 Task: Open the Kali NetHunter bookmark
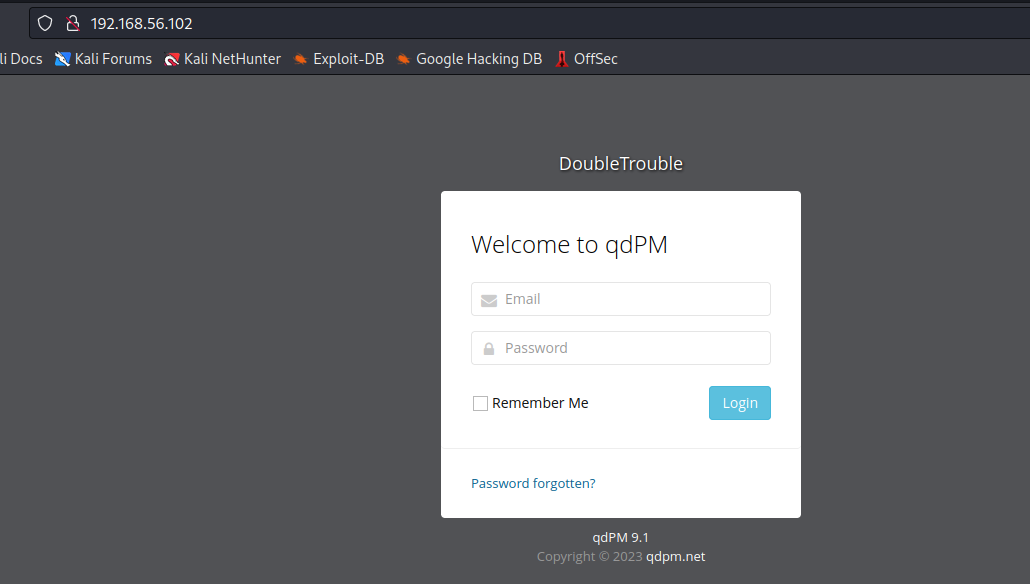223,59
